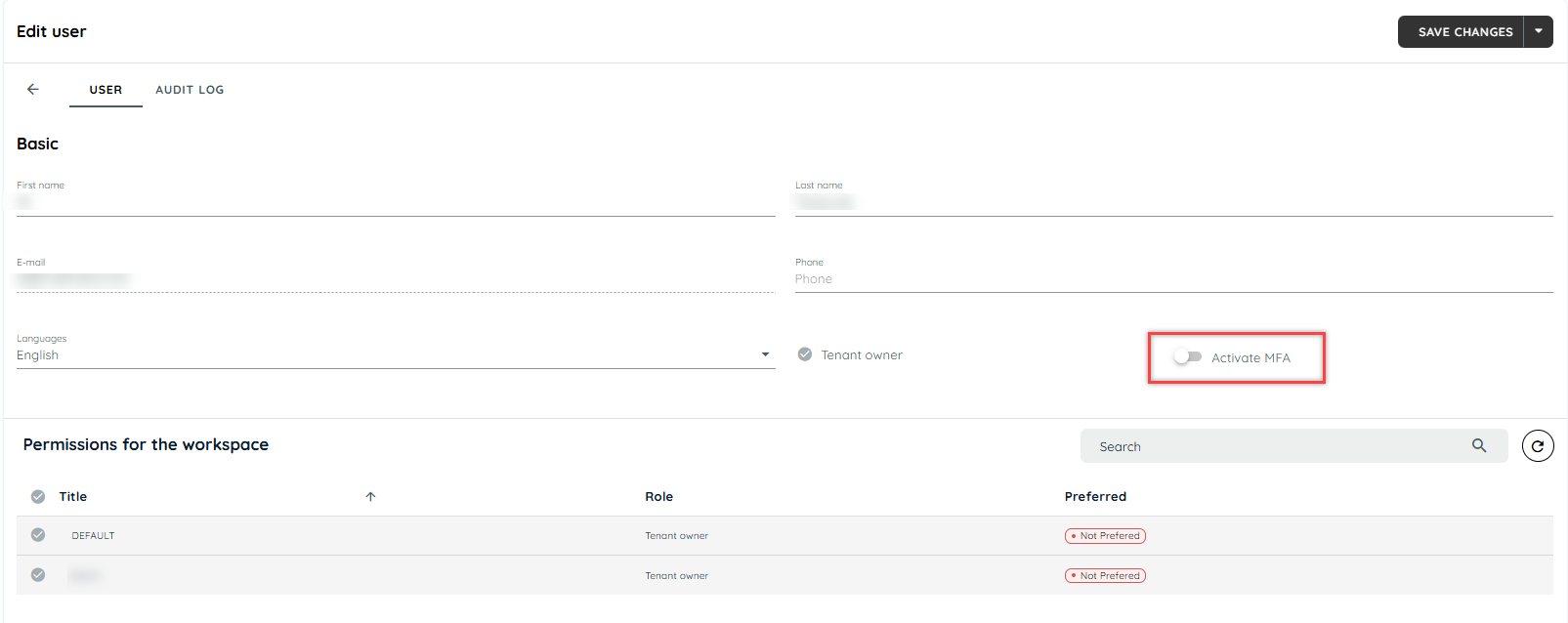Refresh the permissions list
Viewport: 1568px width, 623px height.
tap(1538, 445)
